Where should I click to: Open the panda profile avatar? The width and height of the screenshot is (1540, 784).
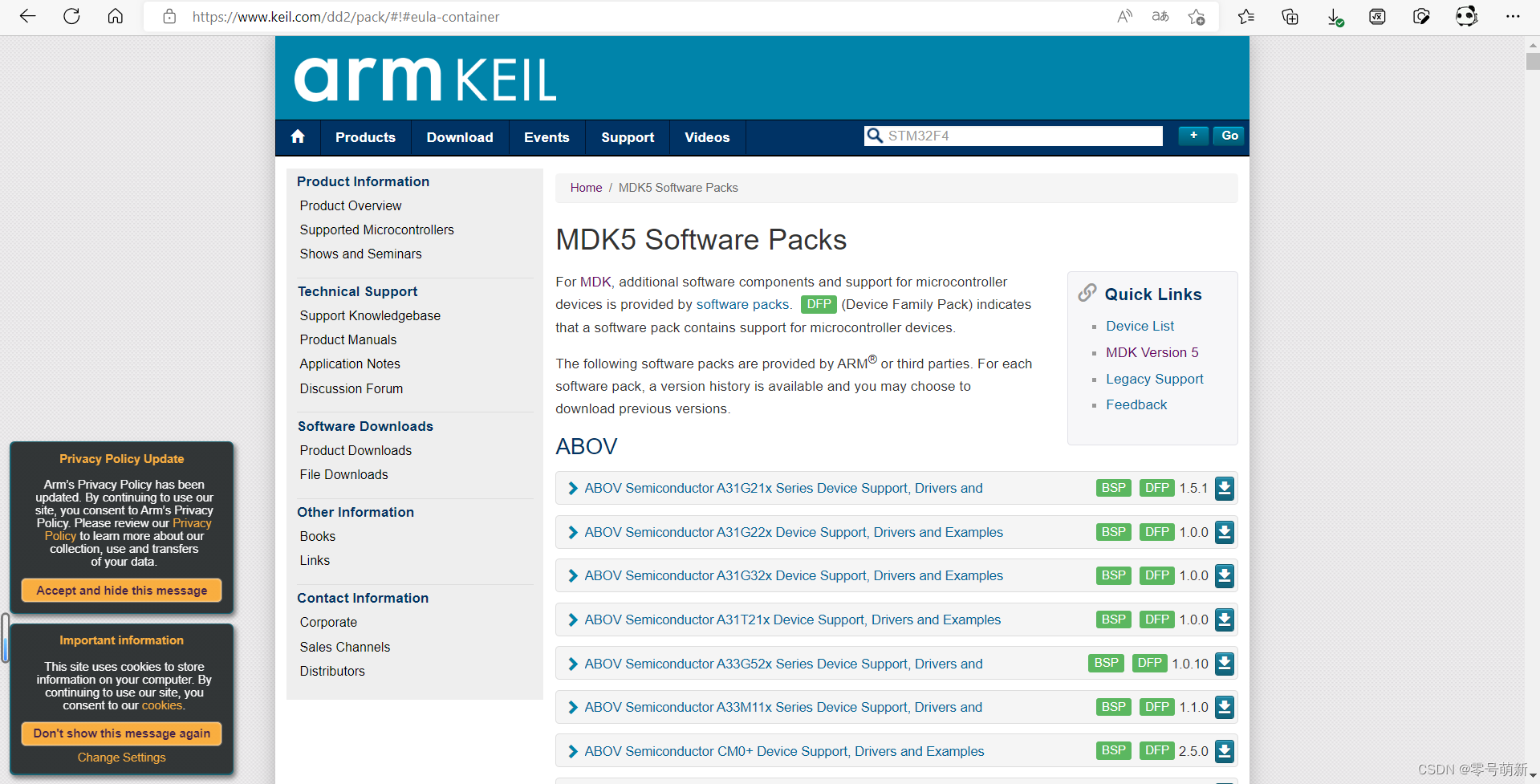(x=1466, y=16)
